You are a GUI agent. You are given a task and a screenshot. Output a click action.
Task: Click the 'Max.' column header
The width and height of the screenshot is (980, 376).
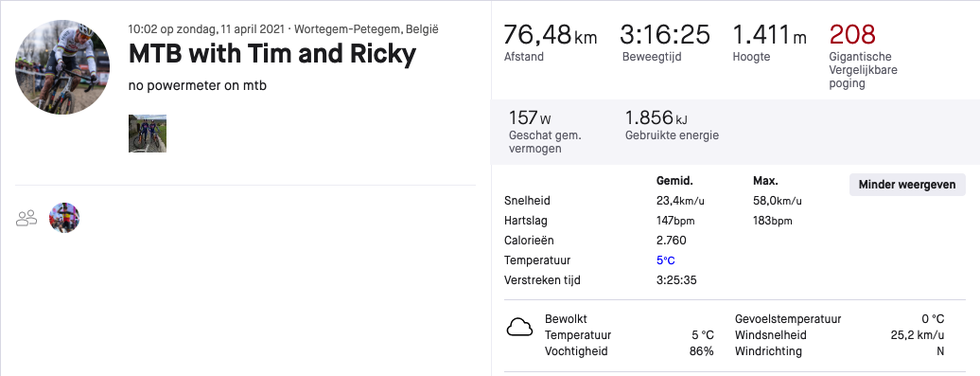766,181
